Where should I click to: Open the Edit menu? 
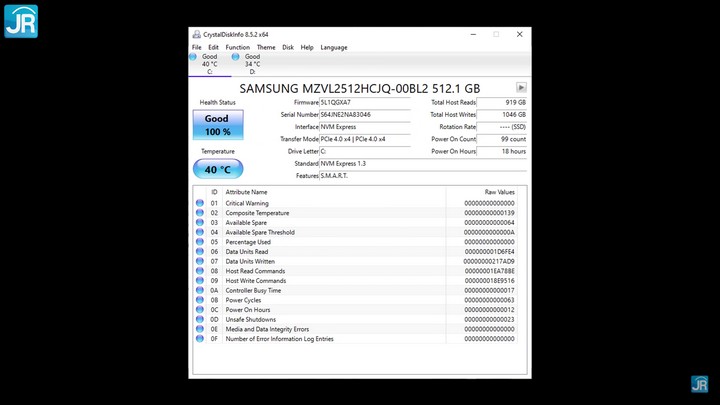pos(213,47)
